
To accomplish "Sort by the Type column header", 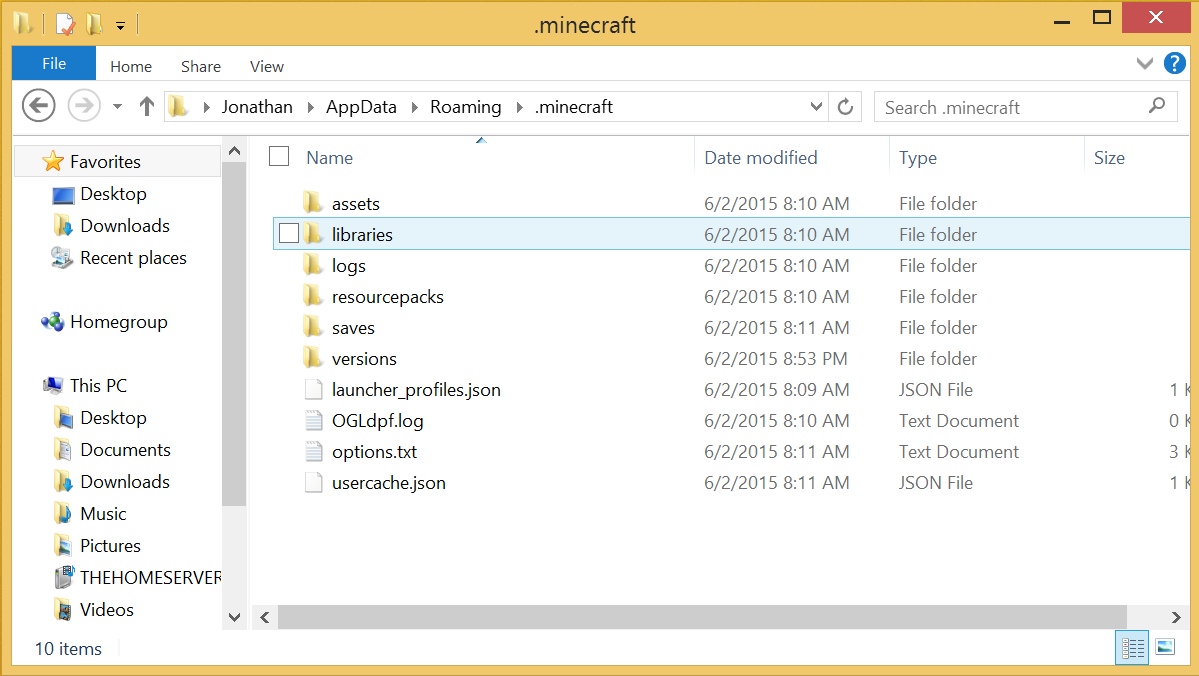I will 918,158.
